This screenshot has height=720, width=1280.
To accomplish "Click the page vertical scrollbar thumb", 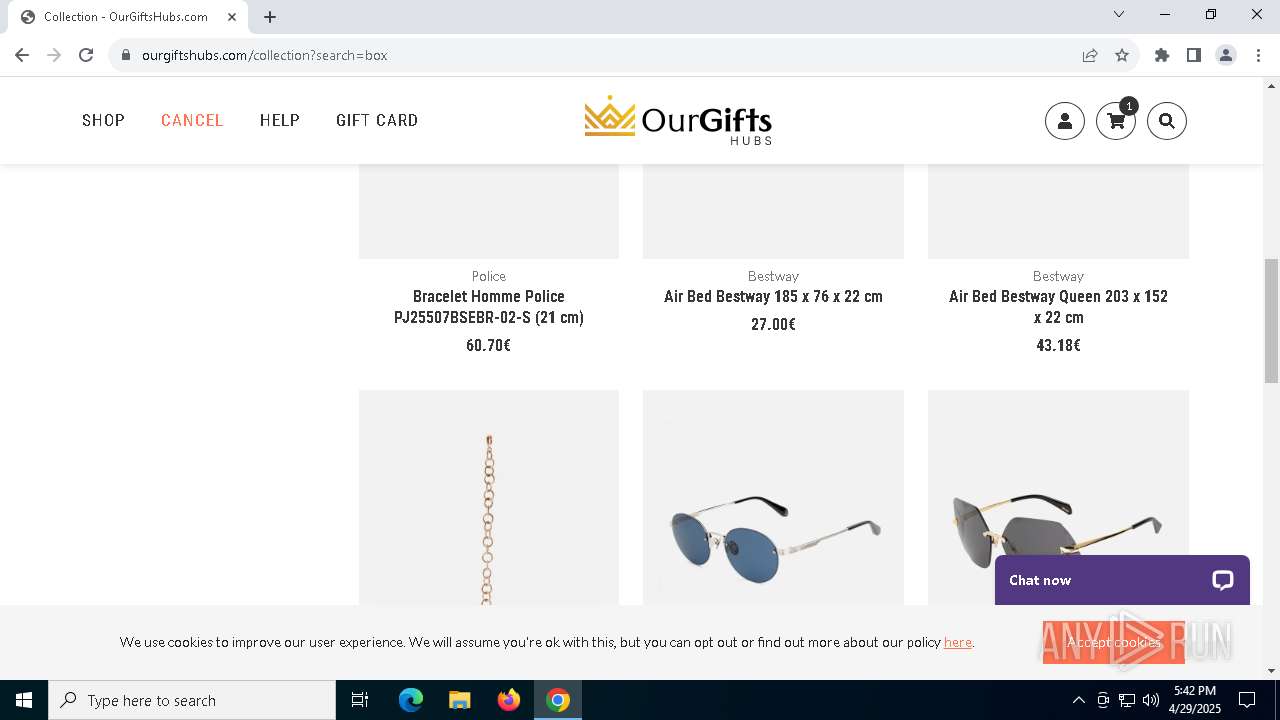I will click(x=1271, y=320).
